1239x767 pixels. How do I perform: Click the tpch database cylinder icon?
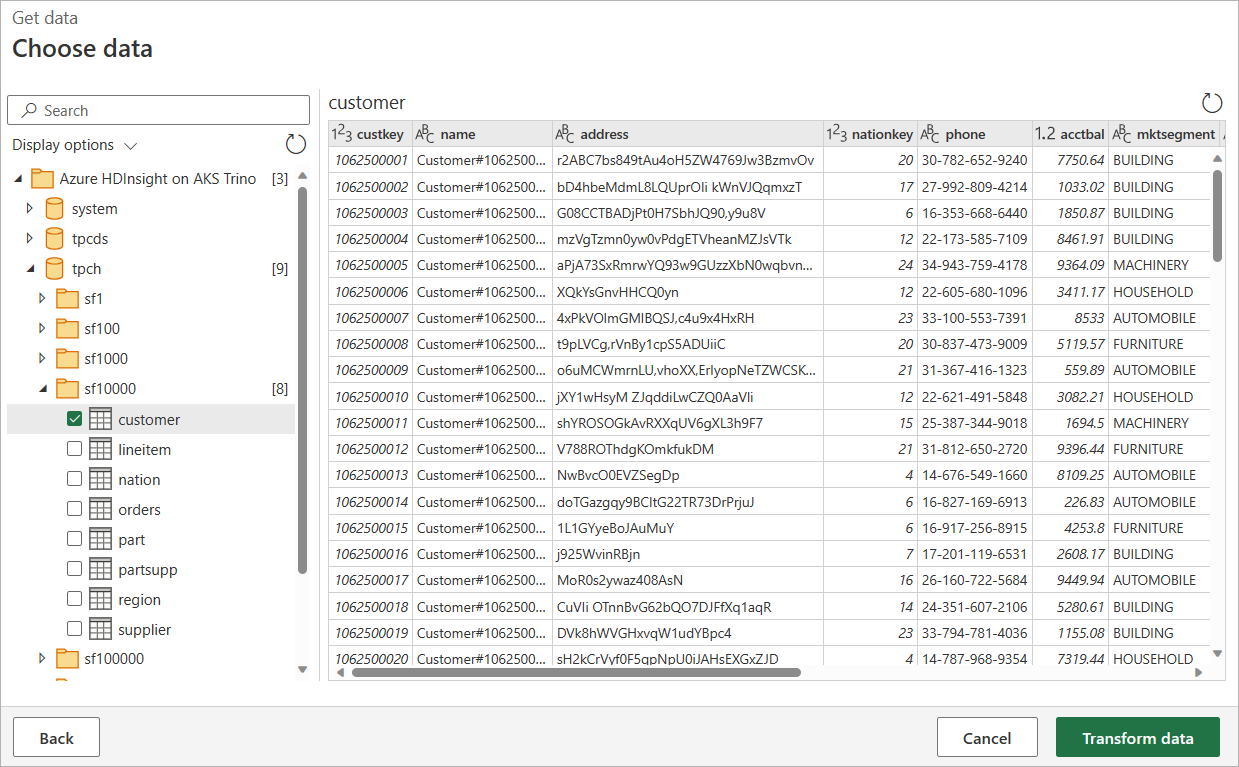click(54, 269)
